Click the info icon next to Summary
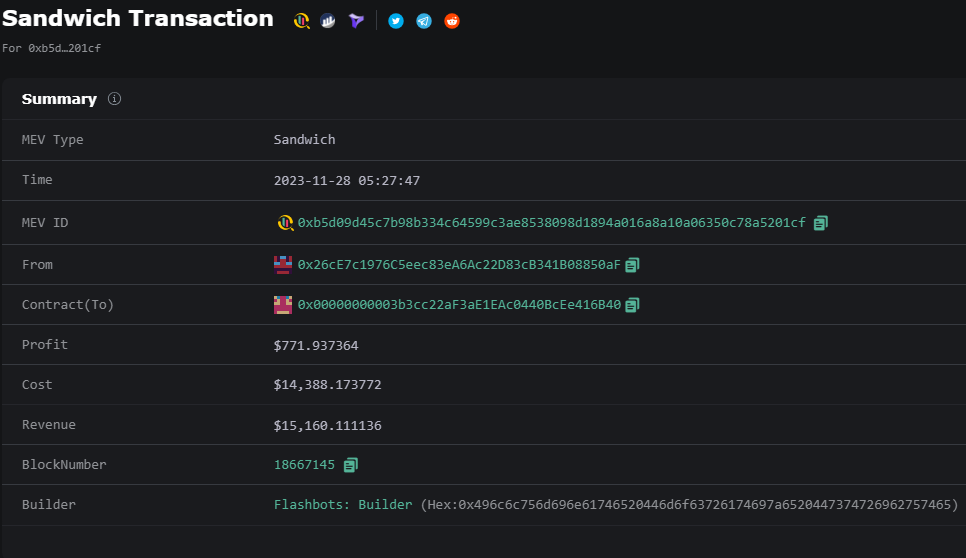966x558 pixels. (114, 99)
